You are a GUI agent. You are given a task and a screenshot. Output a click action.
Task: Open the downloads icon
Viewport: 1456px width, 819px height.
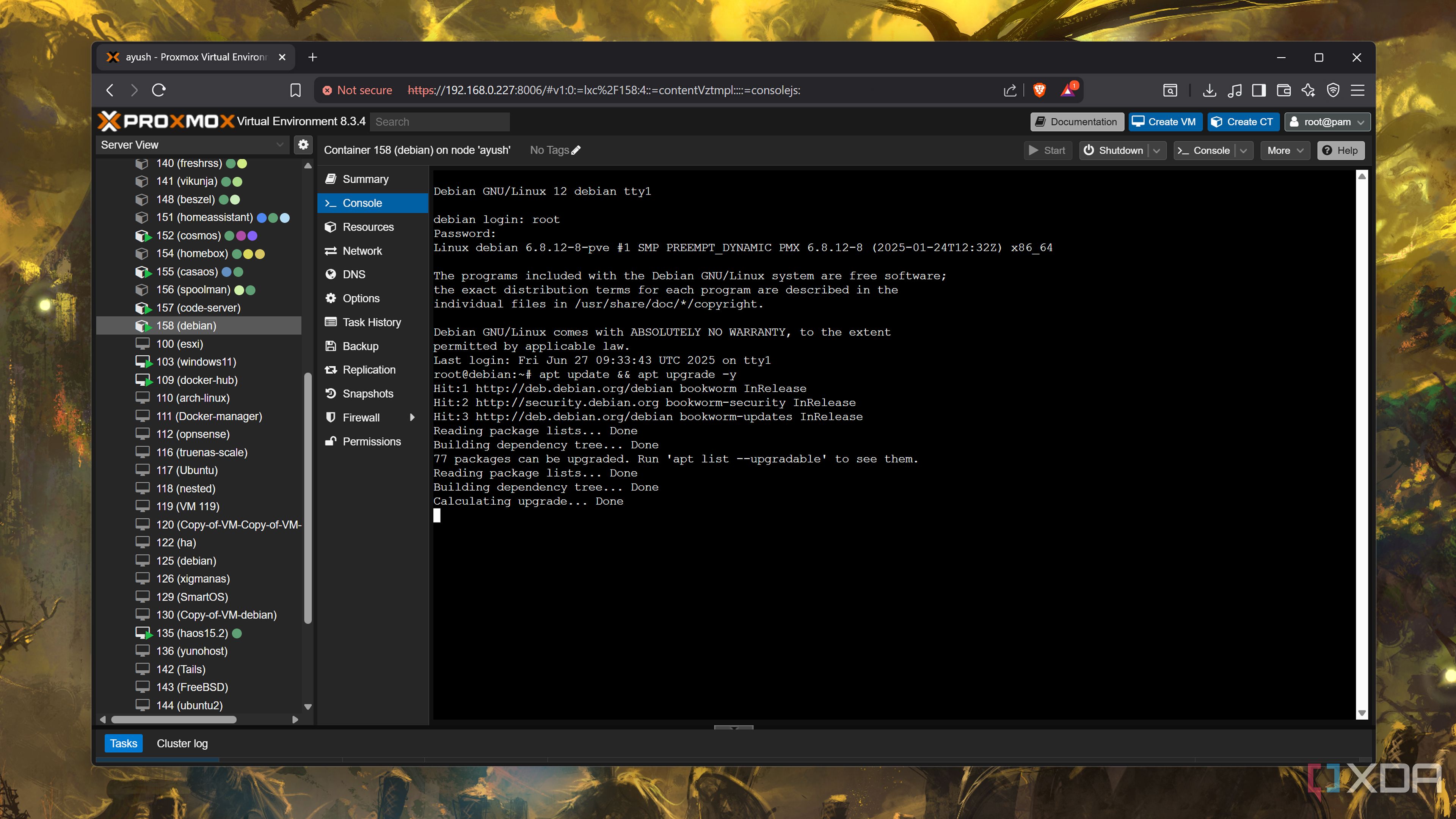[x=1209, y=91]
